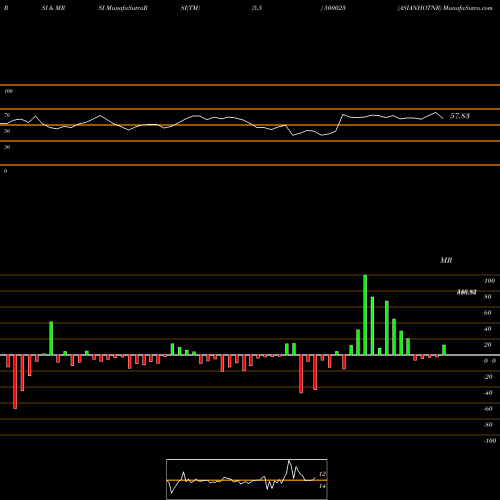Click the MR axis label -100
Screen dimensions: 500x500
[x=489, y=441]
